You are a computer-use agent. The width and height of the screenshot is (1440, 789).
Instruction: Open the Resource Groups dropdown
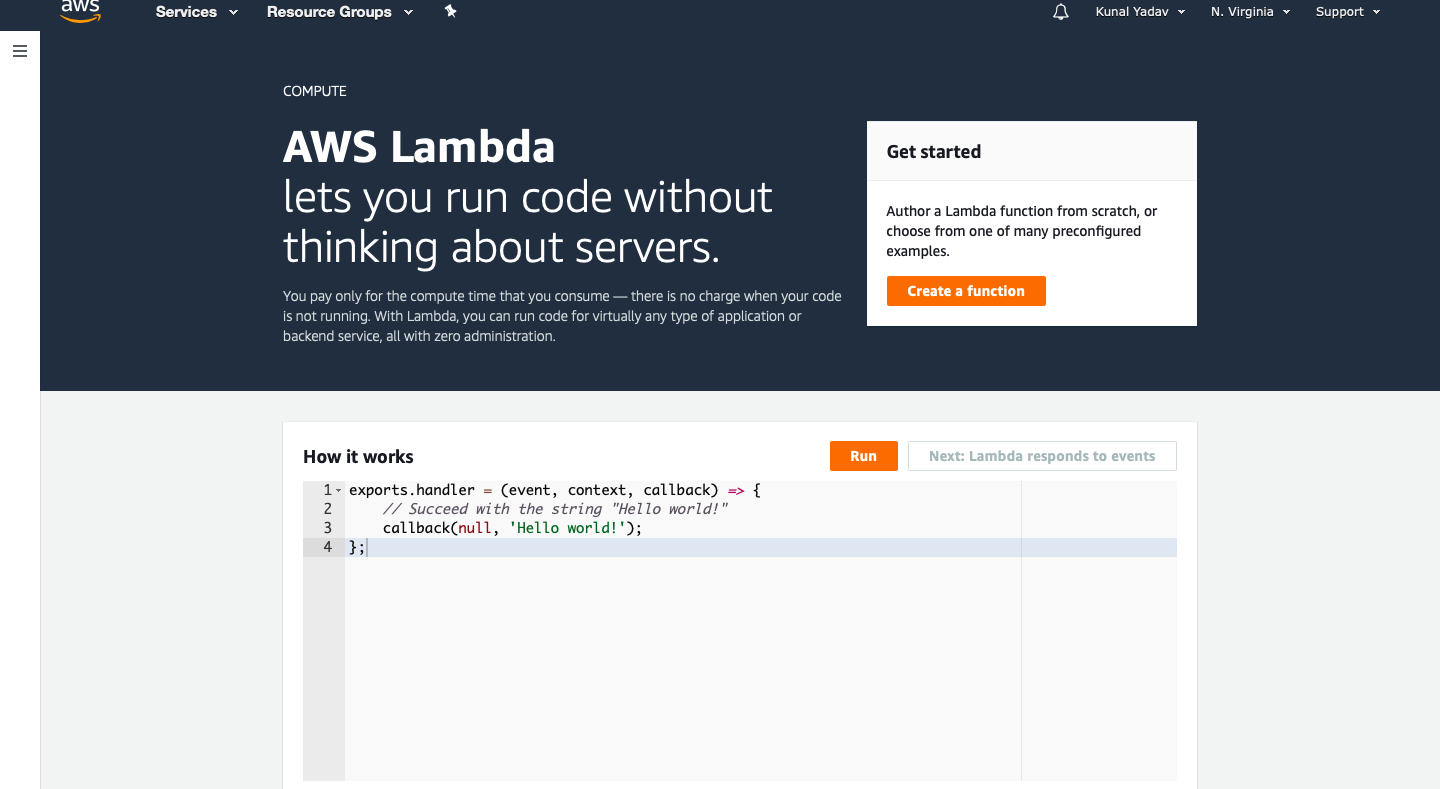339,12
